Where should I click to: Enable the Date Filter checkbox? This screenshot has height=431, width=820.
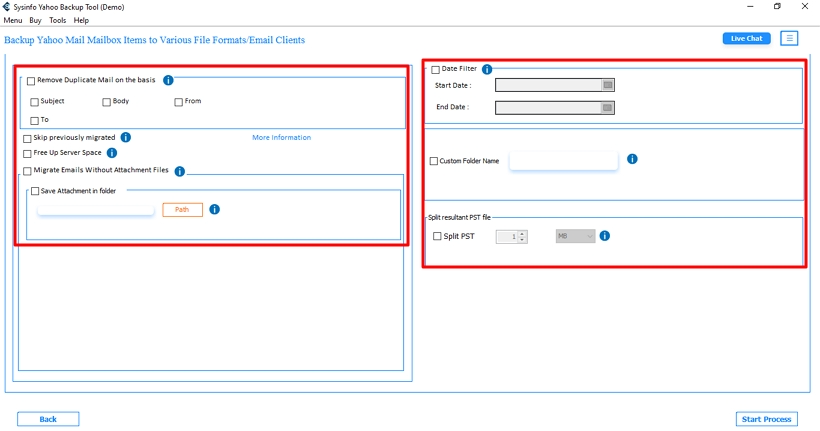pos(436,70)
